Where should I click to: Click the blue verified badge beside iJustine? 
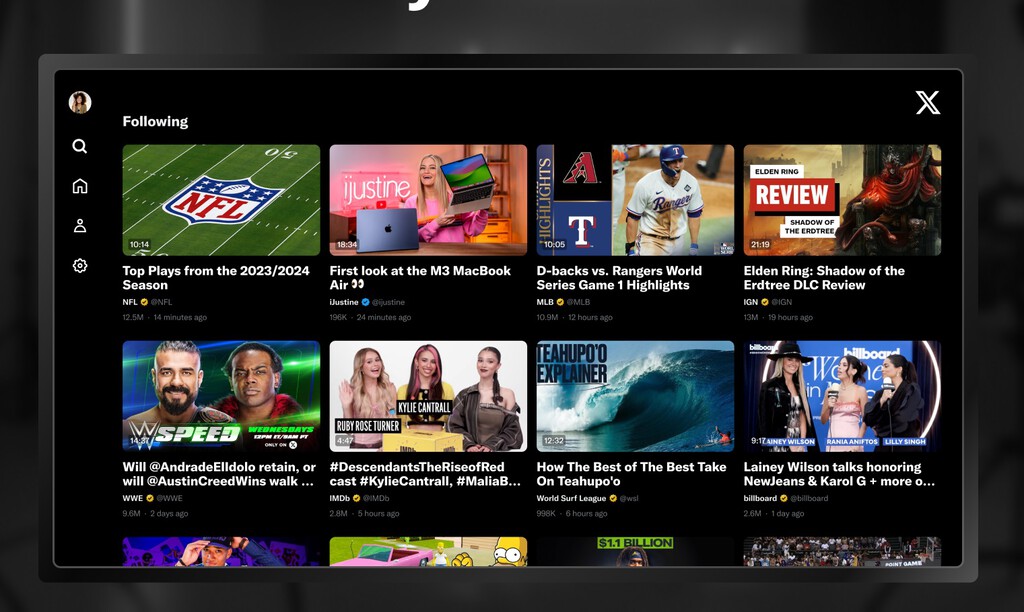(366, 302)
